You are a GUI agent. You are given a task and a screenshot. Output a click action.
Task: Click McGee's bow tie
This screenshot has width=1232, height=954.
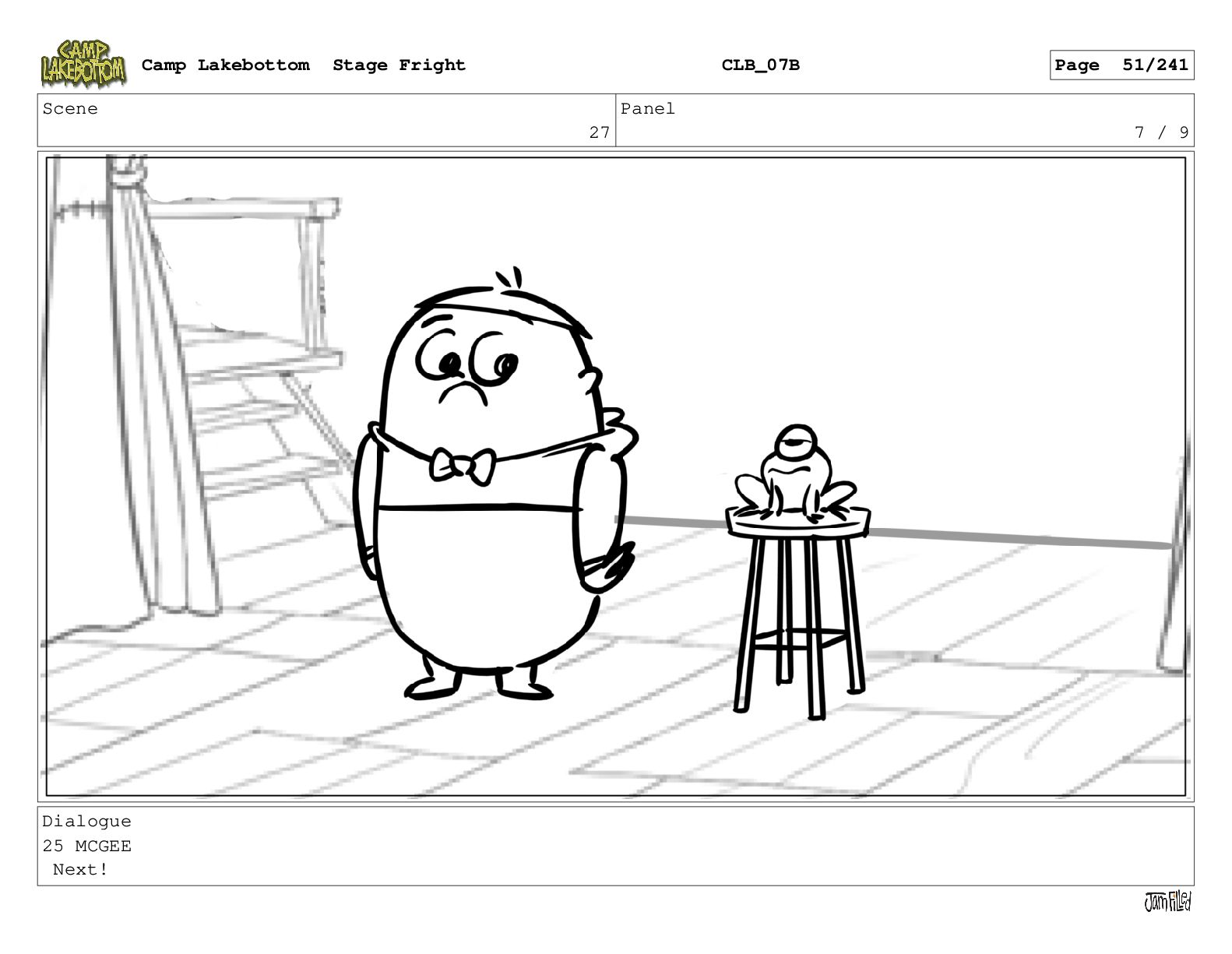click(x=463, y=466)
